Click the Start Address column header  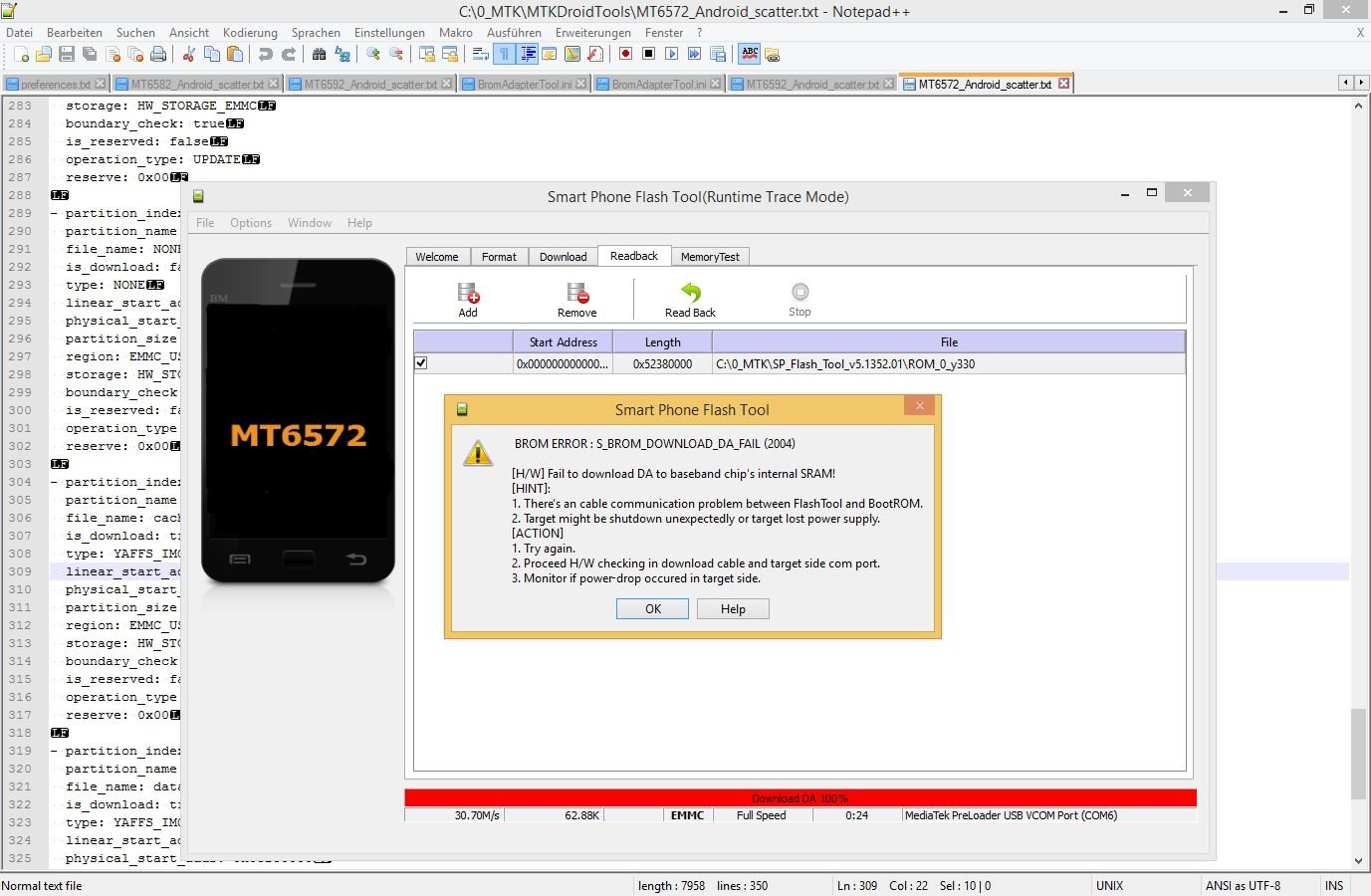(x=563, y=341)
